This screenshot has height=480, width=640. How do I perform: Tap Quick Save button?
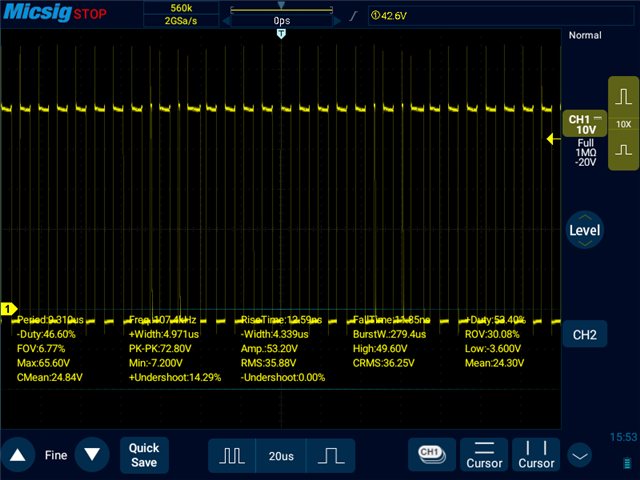point(144,455)
